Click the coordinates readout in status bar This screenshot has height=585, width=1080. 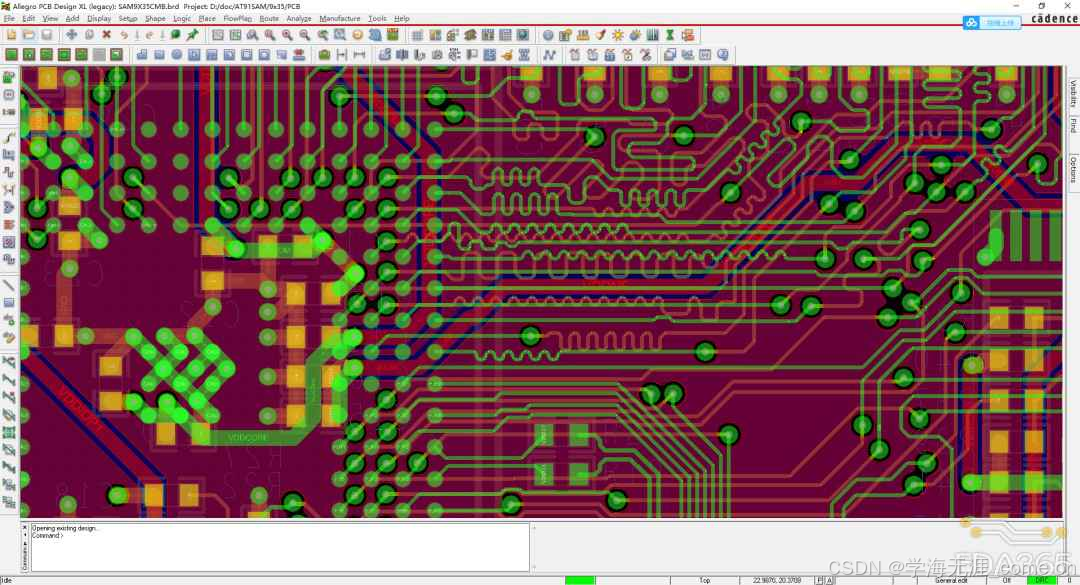(776, 581)
